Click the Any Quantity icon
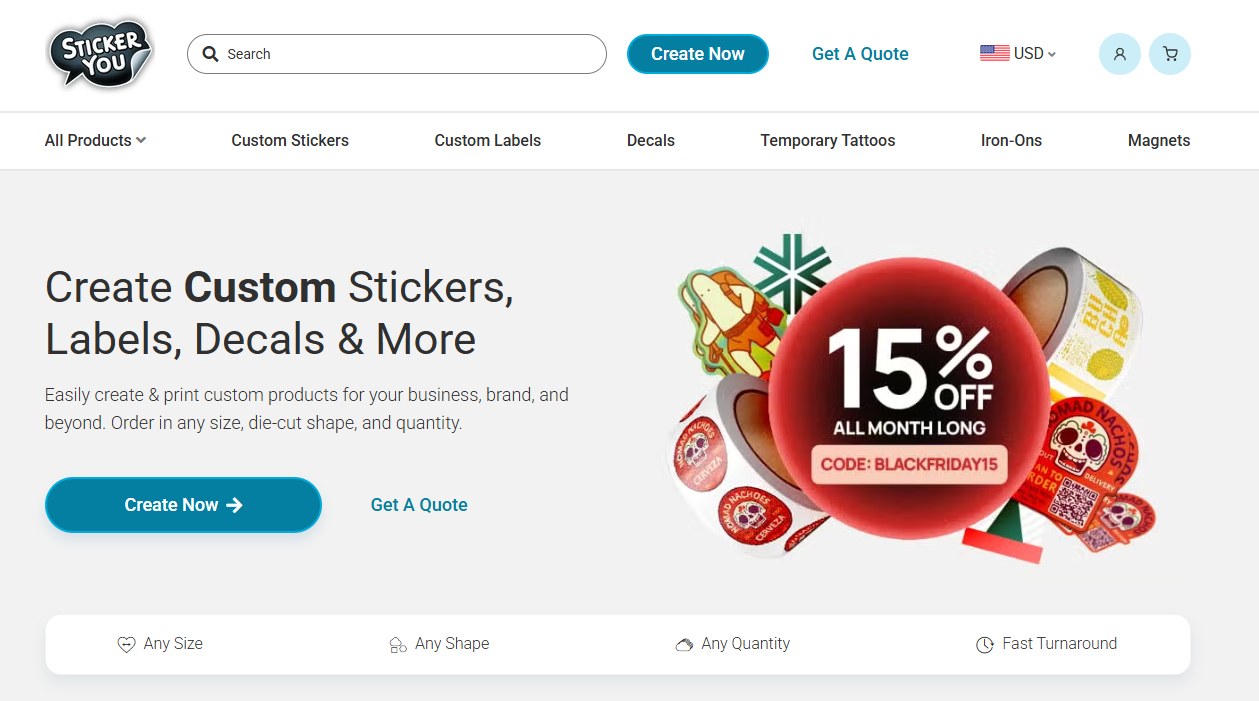Viewport: 1259px width, 701px height. point(684,645)
